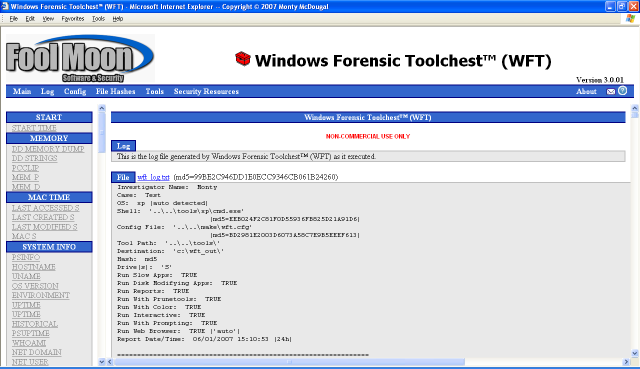Open the ENVIRONMENT link

click(40, 296)
